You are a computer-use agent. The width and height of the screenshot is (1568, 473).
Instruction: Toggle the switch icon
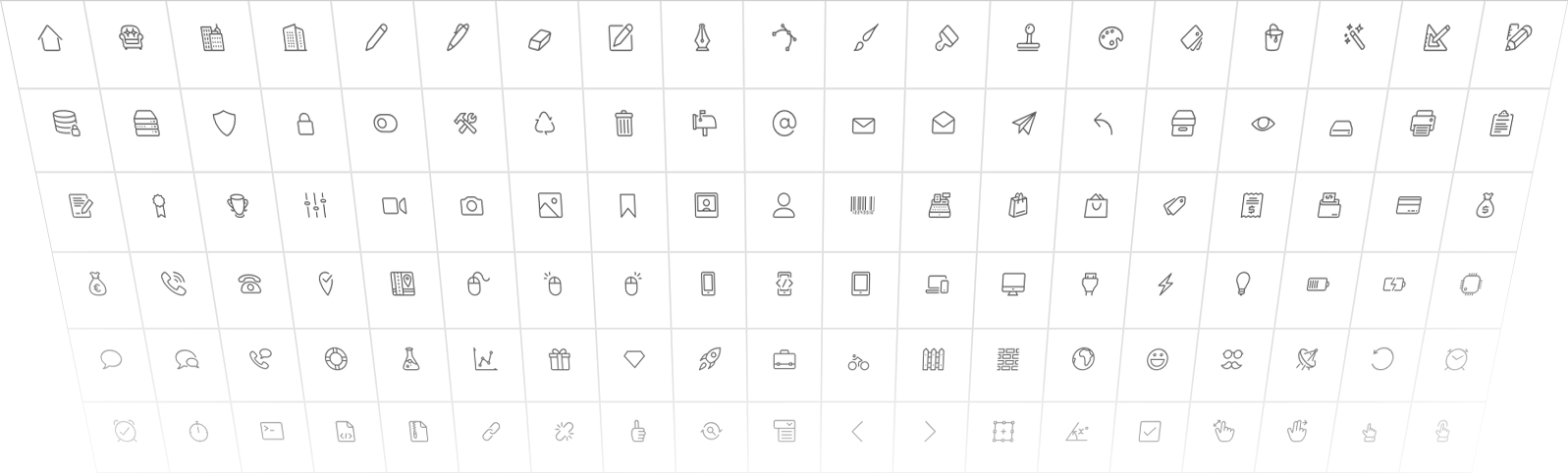pos(385,124)
